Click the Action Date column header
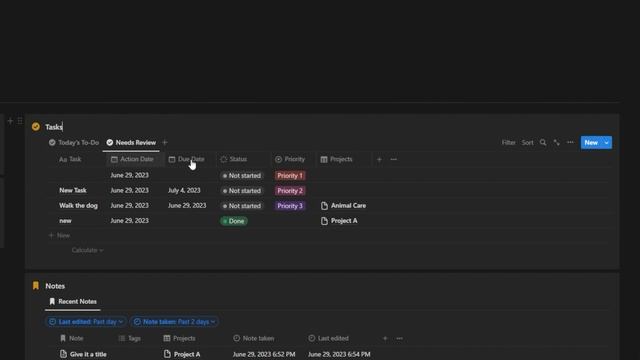 pos(132,159)
